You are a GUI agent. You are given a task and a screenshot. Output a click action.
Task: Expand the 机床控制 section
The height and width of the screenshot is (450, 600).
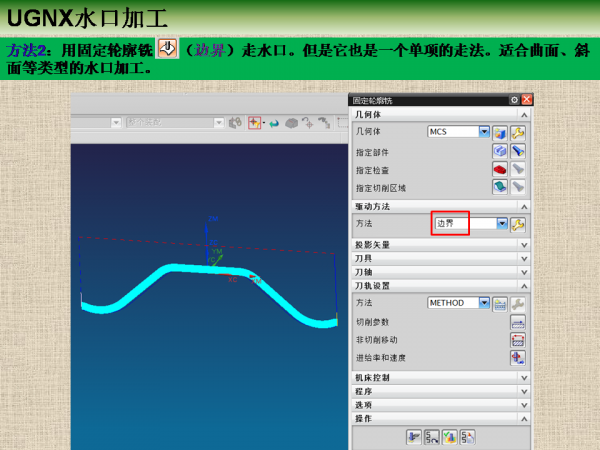(524, 378)
